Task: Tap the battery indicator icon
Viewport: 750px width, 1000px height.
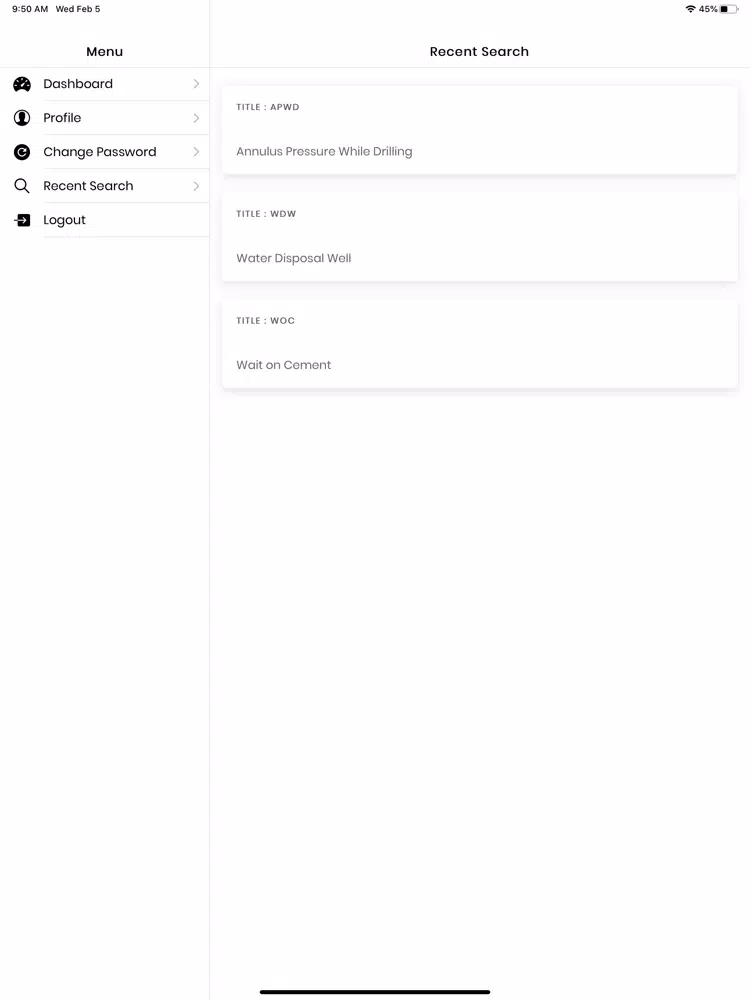Action: pyautogui.click(x=729, y=9)
